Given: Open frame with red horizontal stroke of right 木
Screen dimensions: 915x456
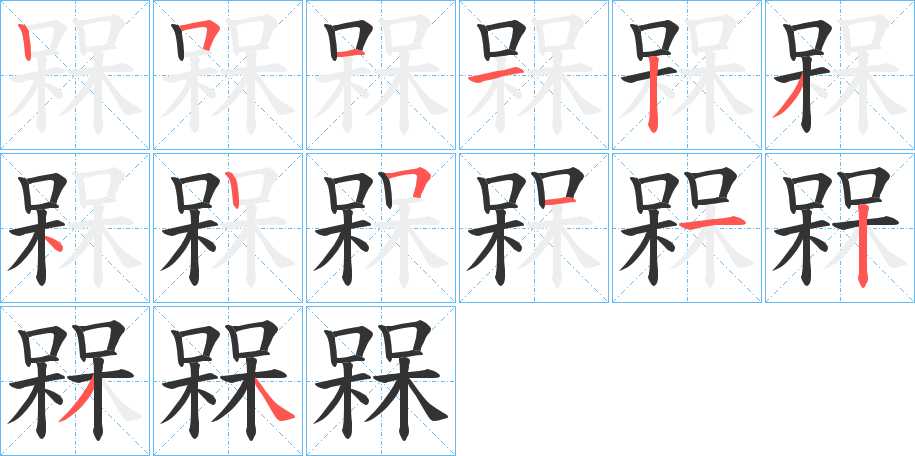Looking at the screenshot, I should (x=687, y=228).
